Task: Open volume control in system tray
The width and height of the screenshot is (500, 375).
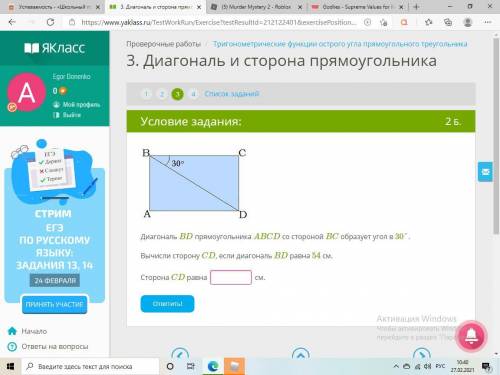Action: coord(428,366)
